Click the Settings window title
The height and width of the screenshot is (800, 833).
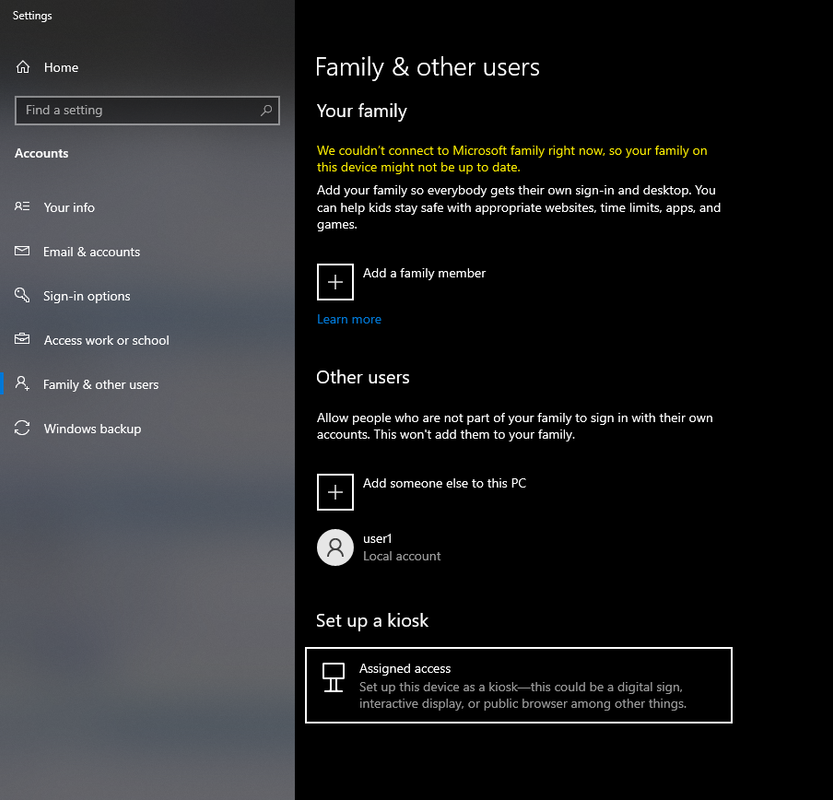32,15
